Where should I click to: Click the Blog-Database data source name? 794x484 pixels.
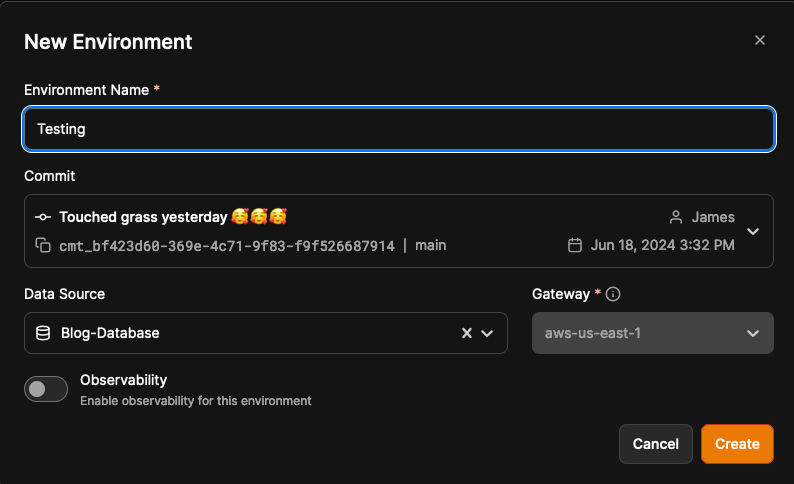tap(110, 333)
